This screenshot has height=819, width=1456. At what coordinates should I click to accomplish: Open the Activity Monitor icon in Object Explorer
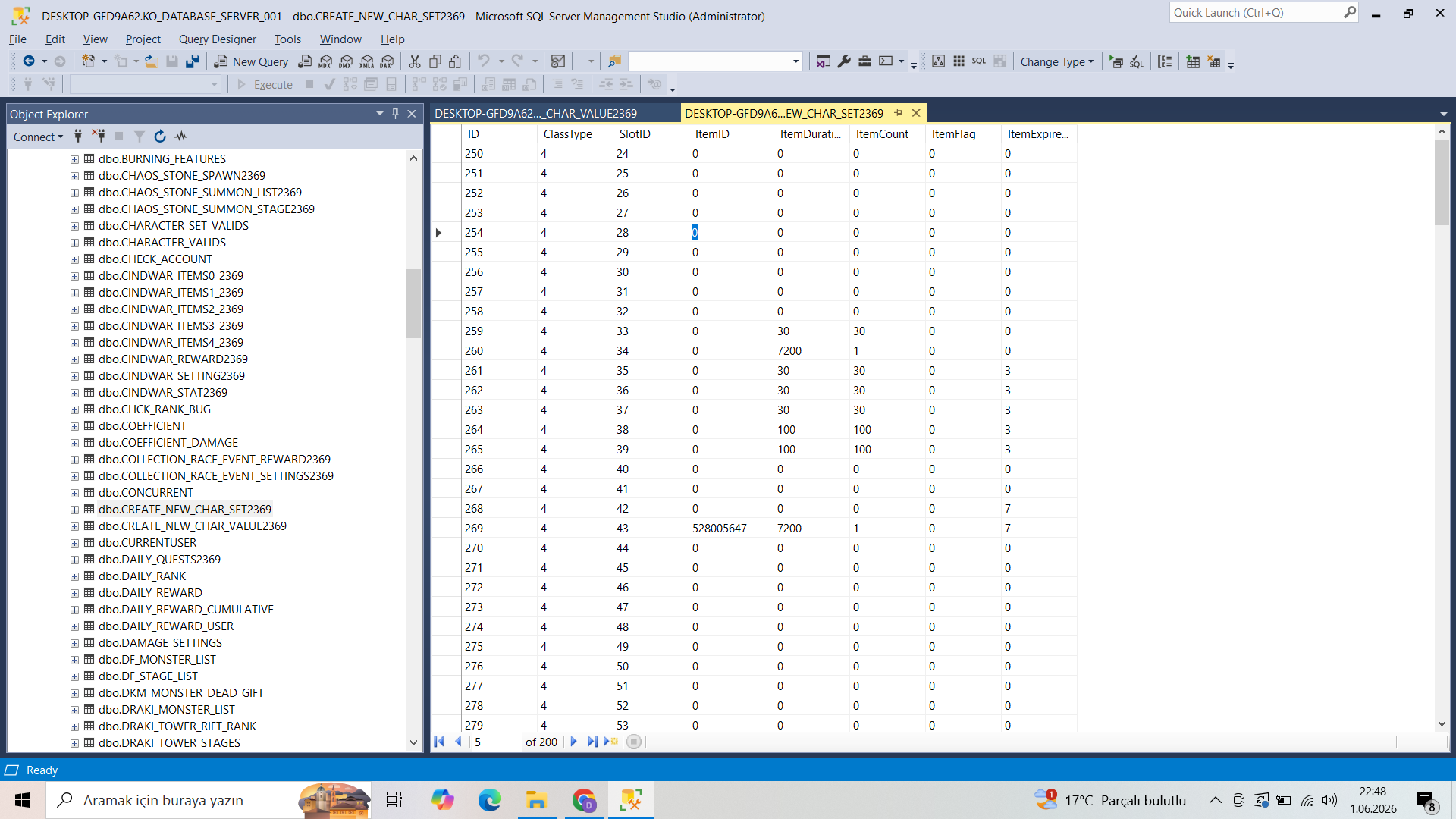pyautogui.click(x=180, y=136)
